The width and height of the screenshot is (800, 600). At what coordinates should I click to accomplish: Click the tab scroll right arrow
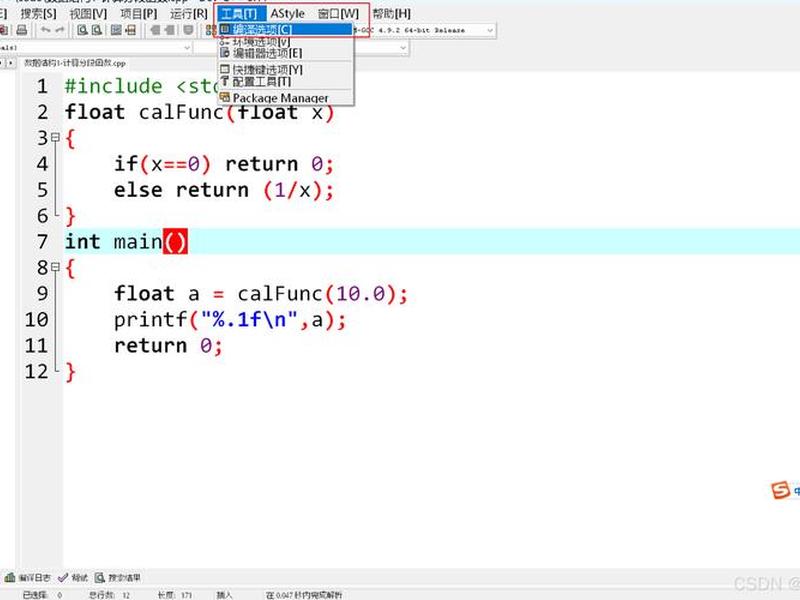pos(11,63)
